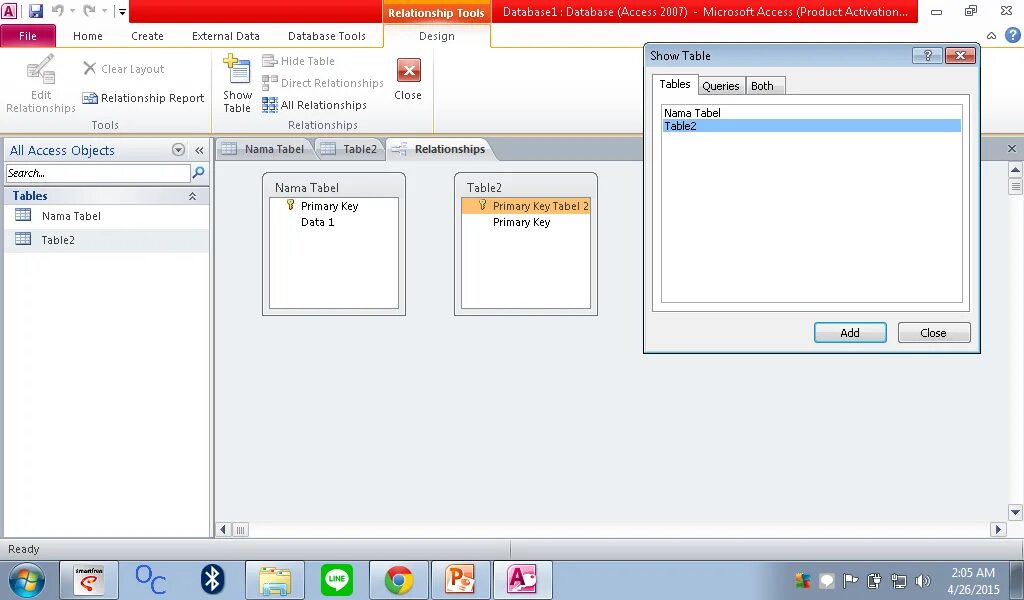Select Table2 in the Show Table list

[812, 126]
